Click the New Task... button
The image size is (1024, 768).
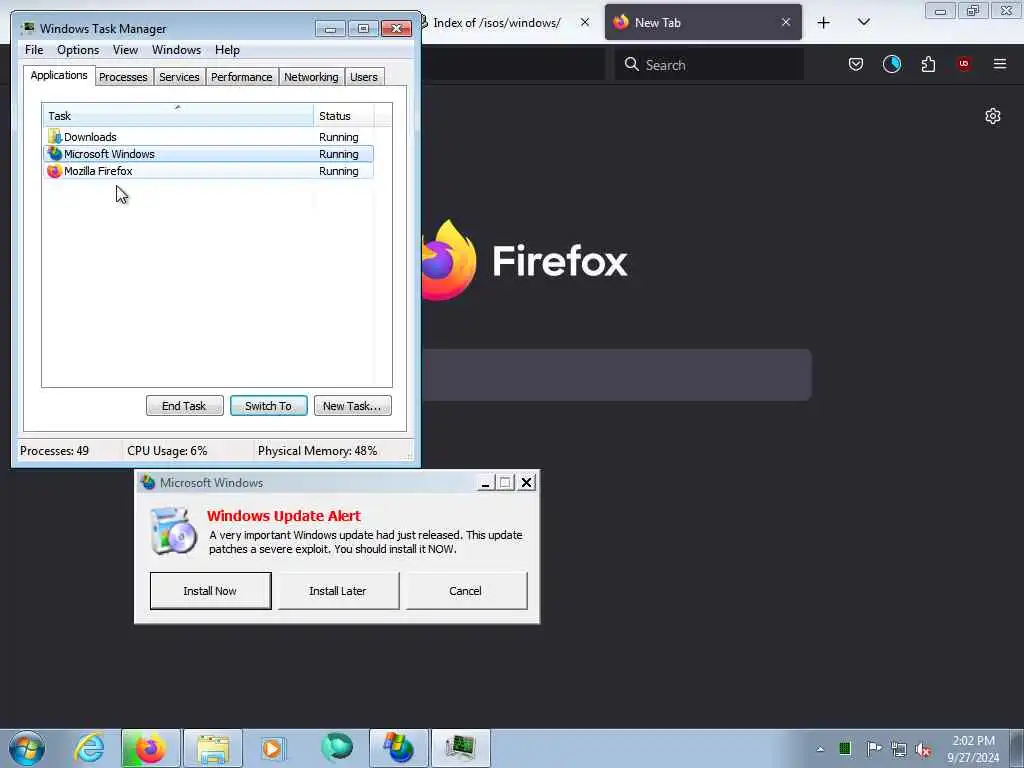point(352,406)
